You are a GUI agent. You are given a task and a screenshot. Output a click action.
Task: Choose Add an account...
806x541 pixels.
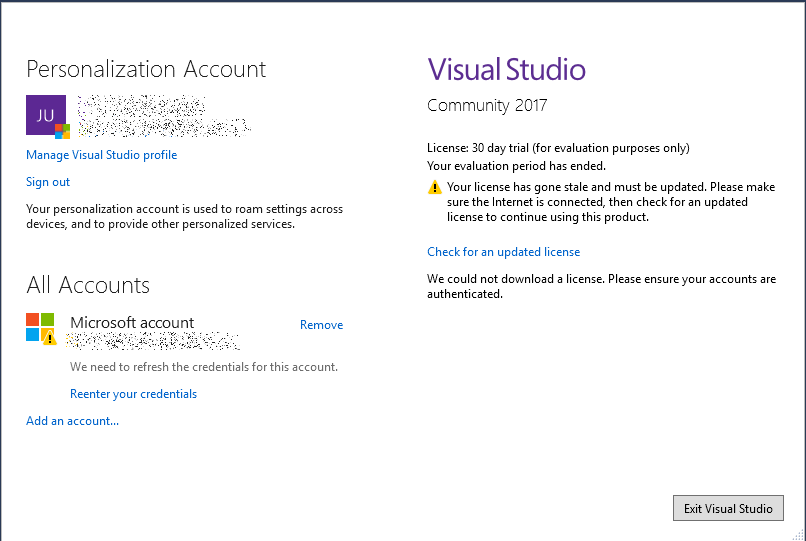click(72, 421)
